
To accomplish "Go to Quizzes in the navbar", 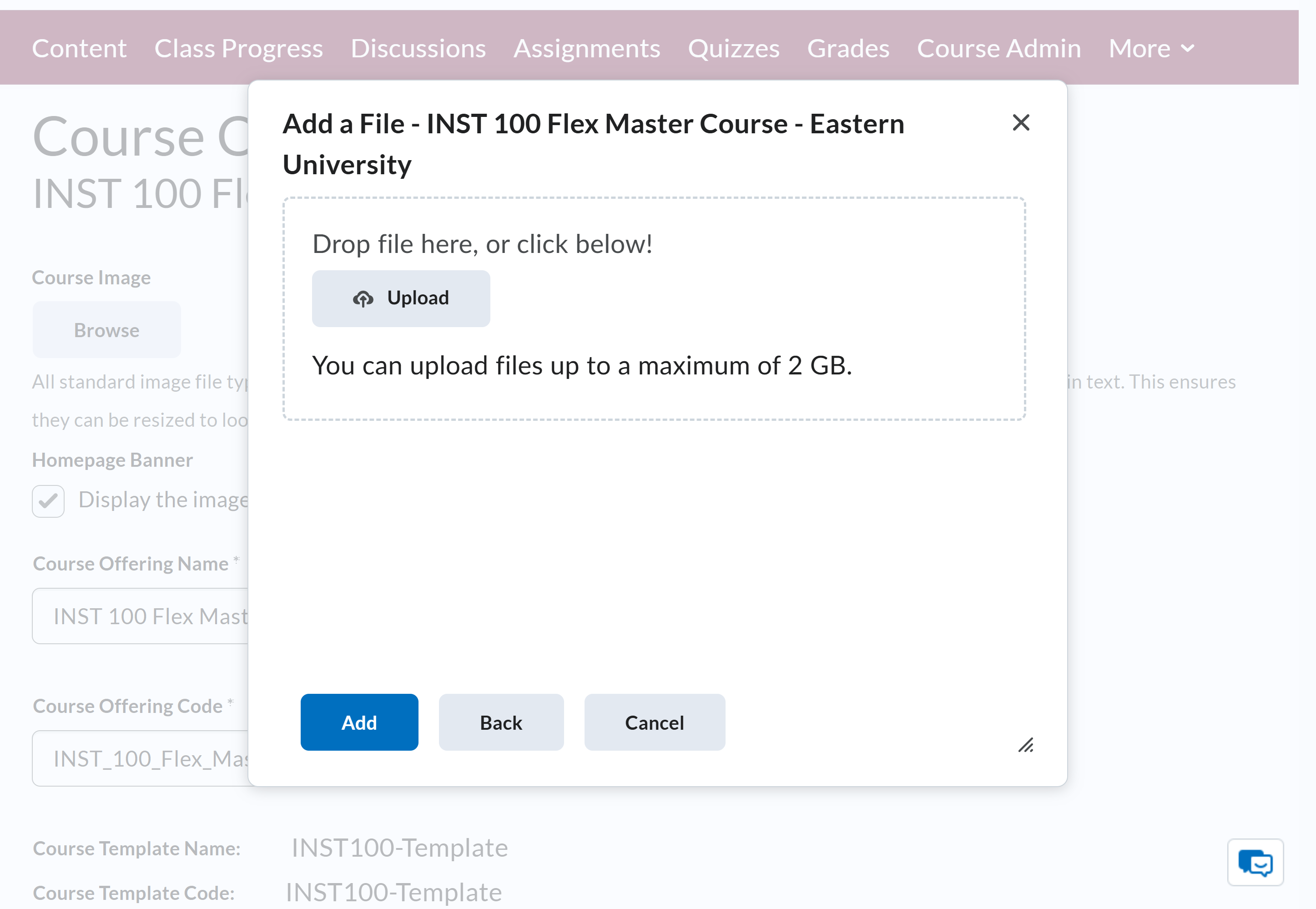I will pos(733,48).
